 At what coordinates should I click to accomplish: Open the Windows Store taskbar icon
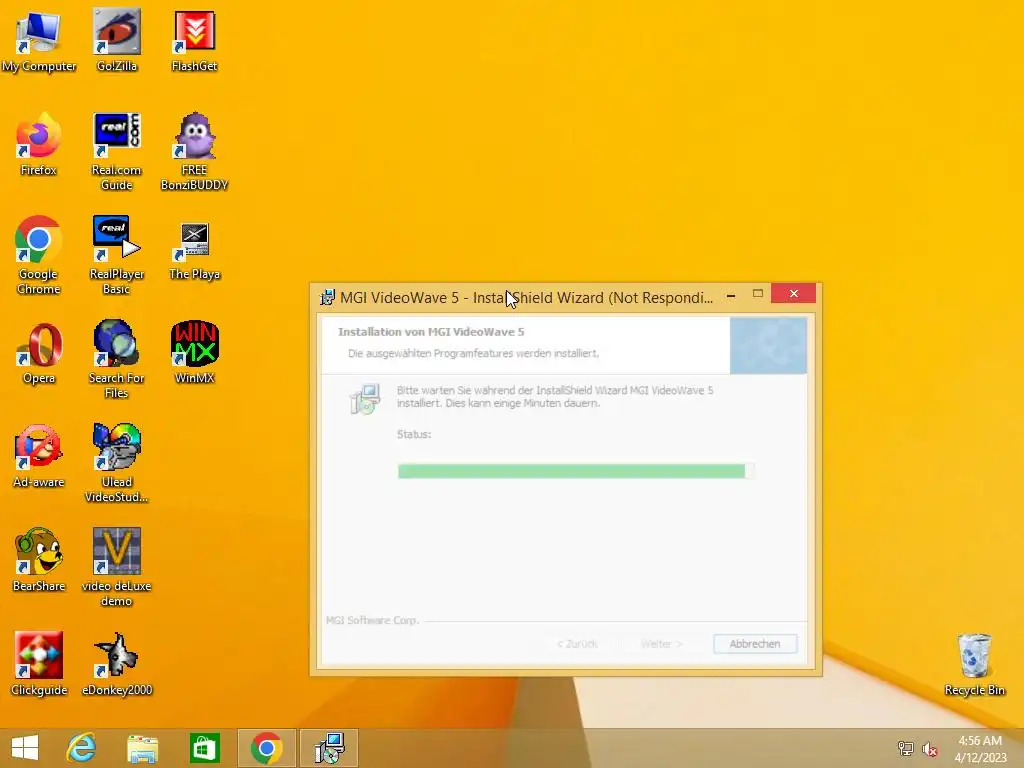pos(204,748)
